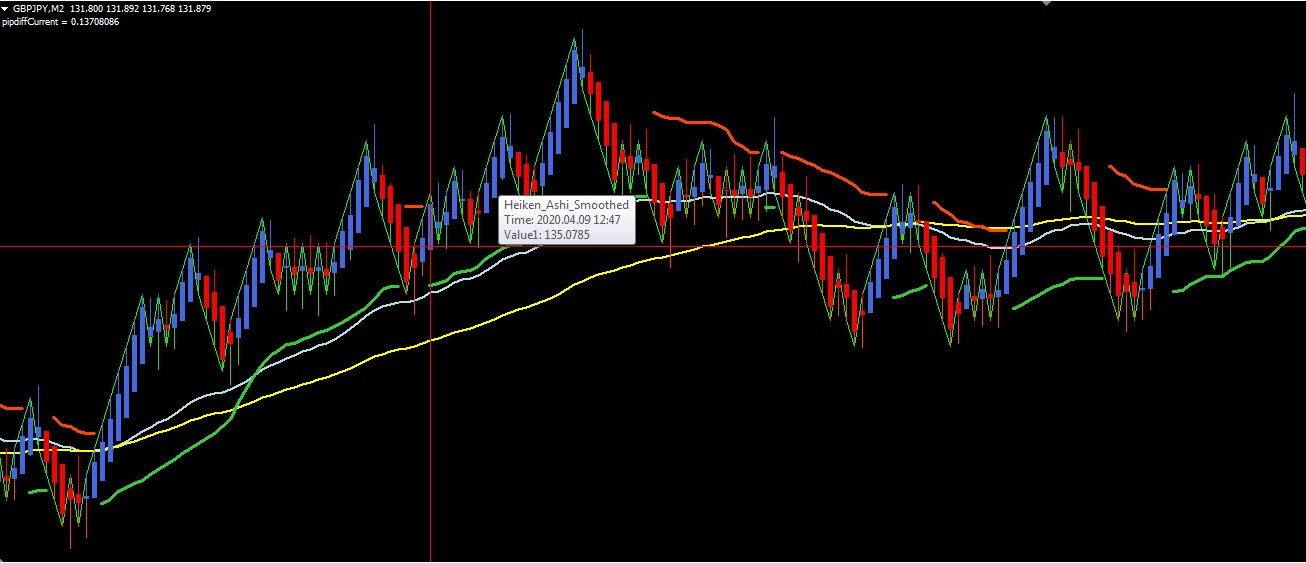Viewport: 1306px width, 563px height.
Task: Select yellow moving average where vertical crosshair crosses
Action: (x=430, y=341)
